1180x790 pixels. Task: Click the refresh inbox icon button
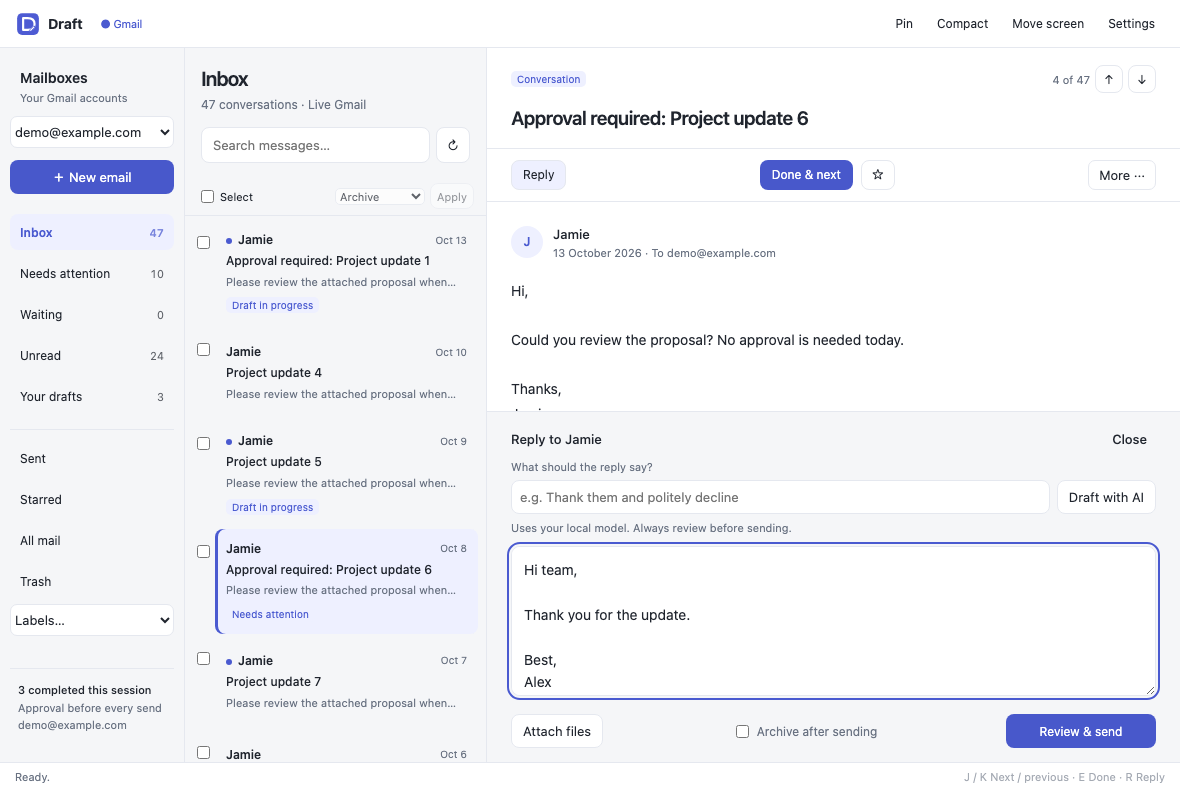453,145
